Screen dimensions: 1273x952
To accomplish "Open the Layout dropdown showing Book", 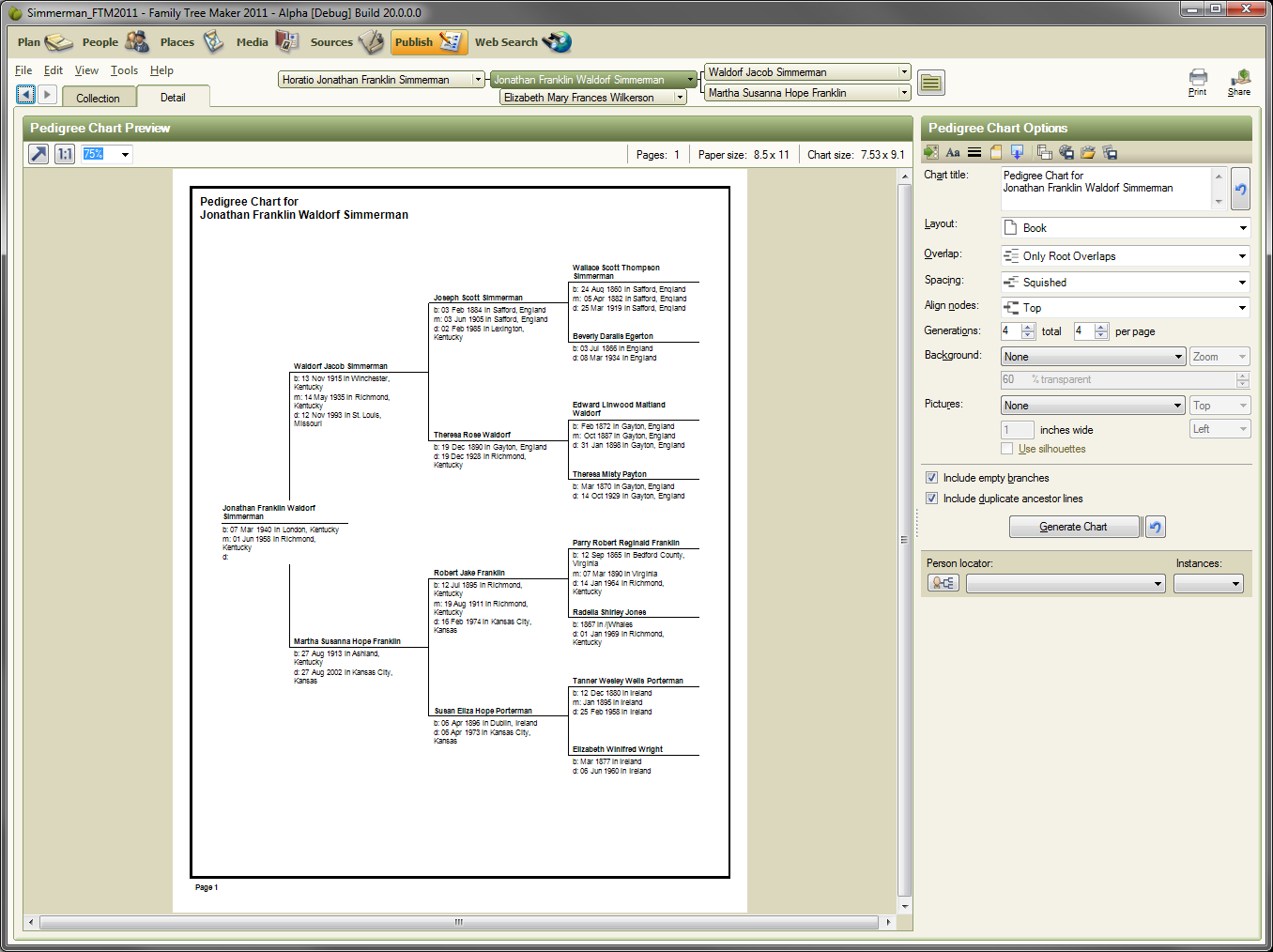I will click(x=1125, y=228).
